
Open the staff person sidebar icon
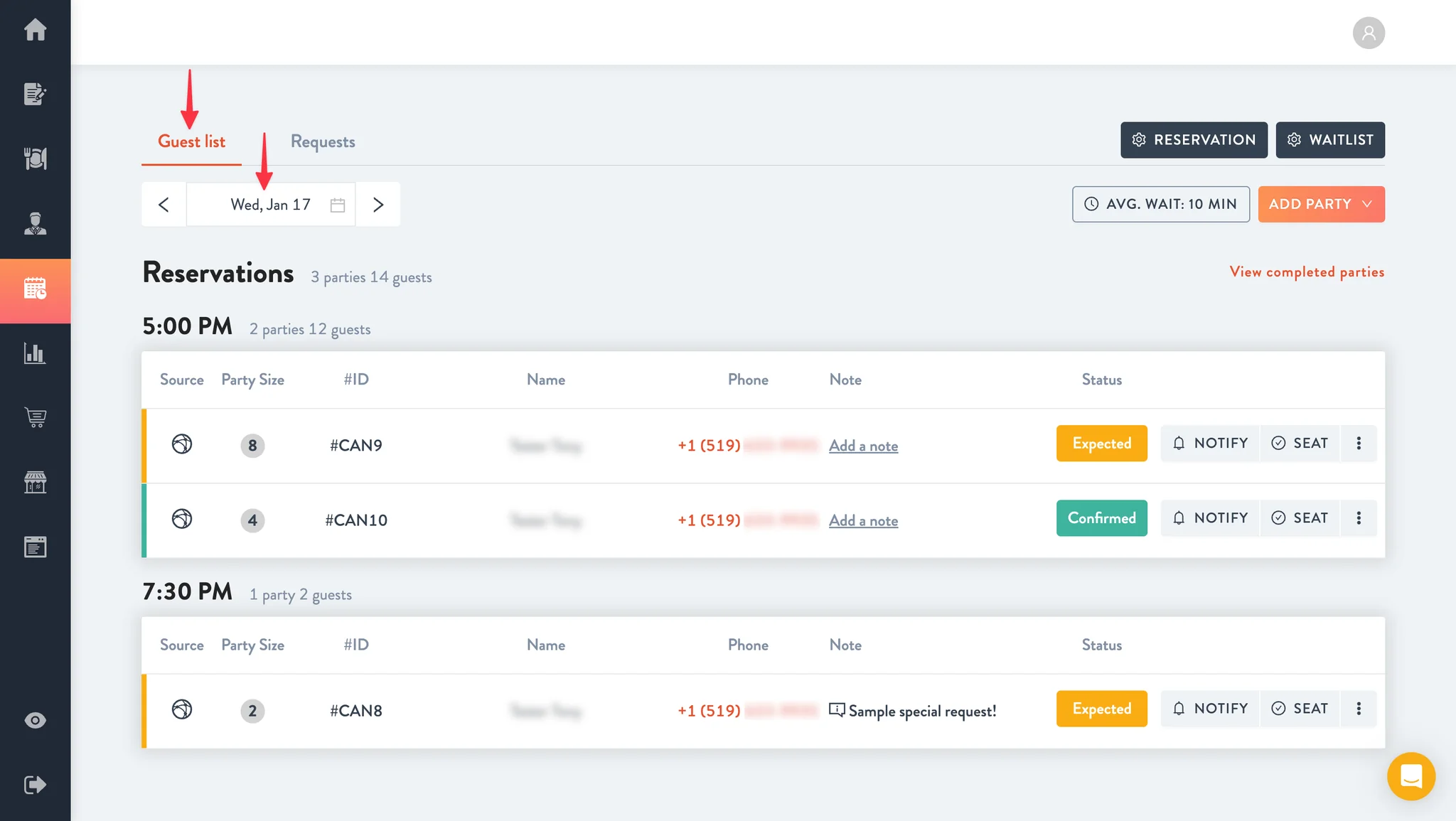(35, 223)
